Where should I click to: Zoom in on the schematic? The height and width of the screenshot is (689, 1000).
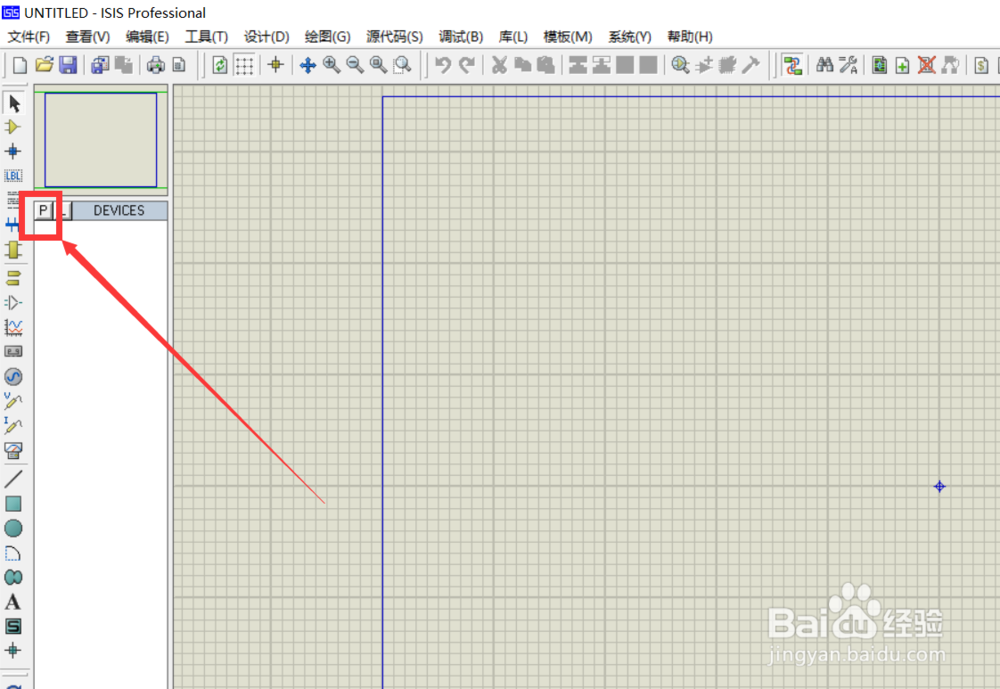coord(332,65)
